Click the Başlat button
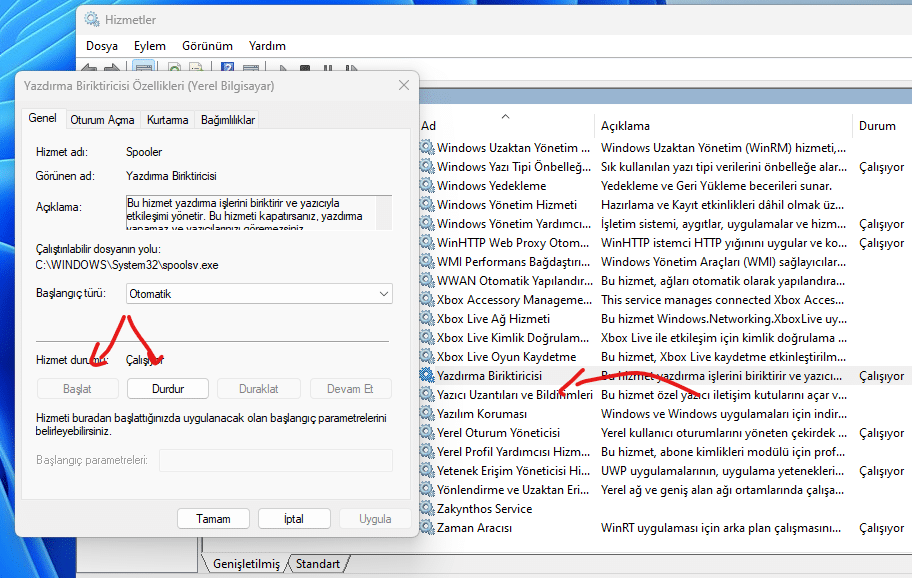This screenshot has width=912, height=578. [x=77, y=389]
